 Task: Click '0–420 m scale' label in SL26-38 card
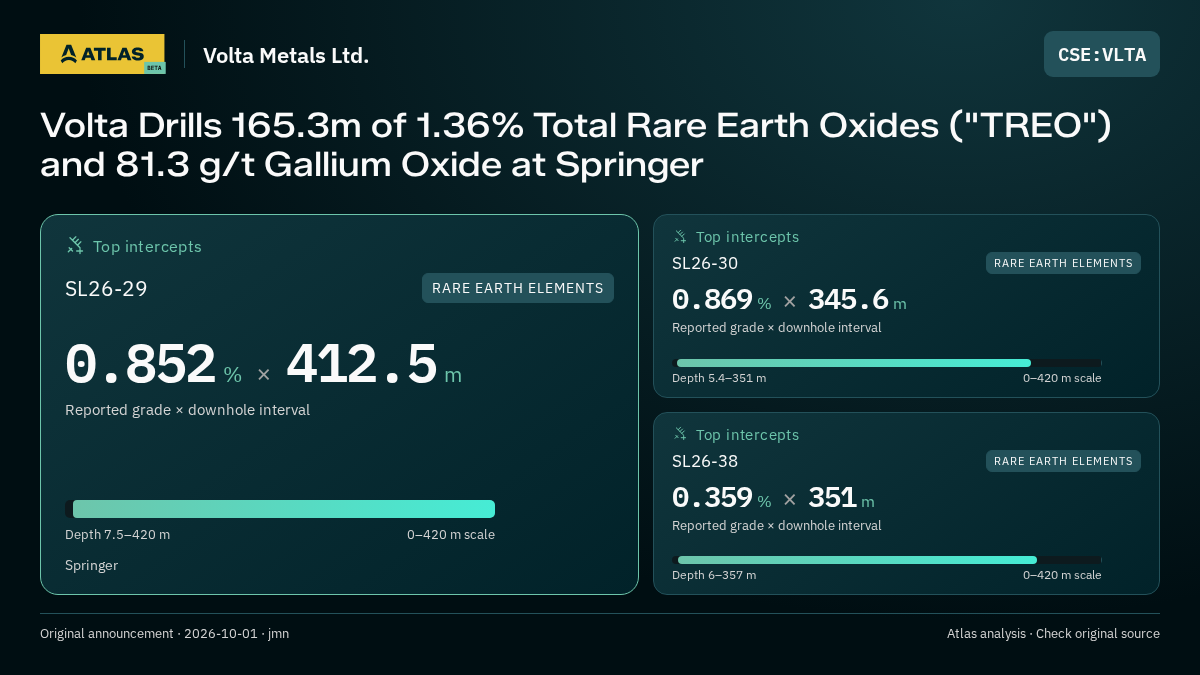tap(1062, 575)
